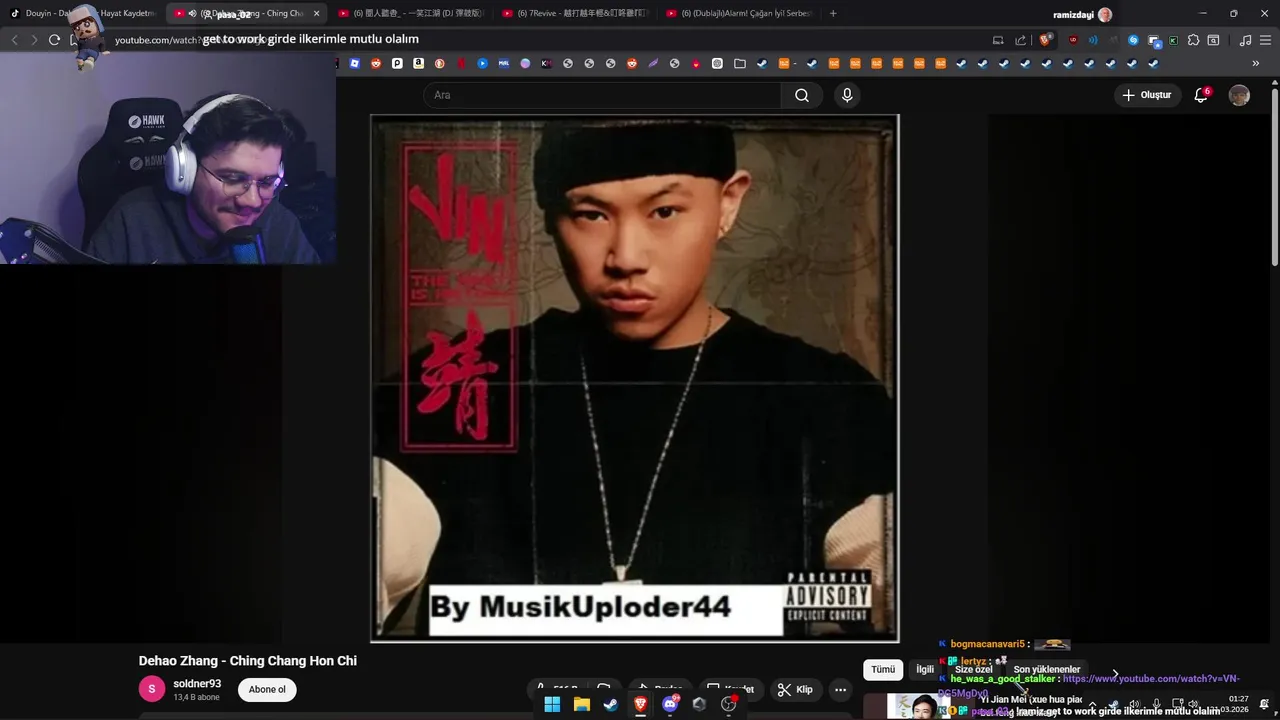Select the Tümü filter chip
Image resolution: width=1280 pixels, height=720 pixels.
click(883, 670)
